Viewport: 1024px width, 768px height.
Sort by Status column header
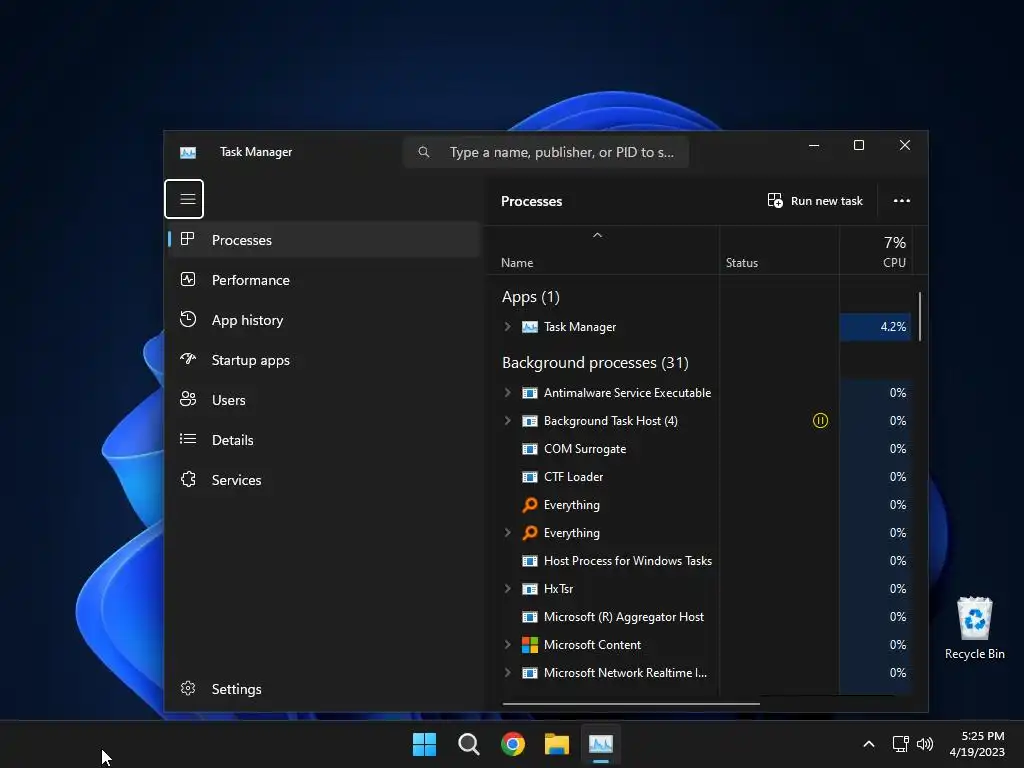[779, 251]
